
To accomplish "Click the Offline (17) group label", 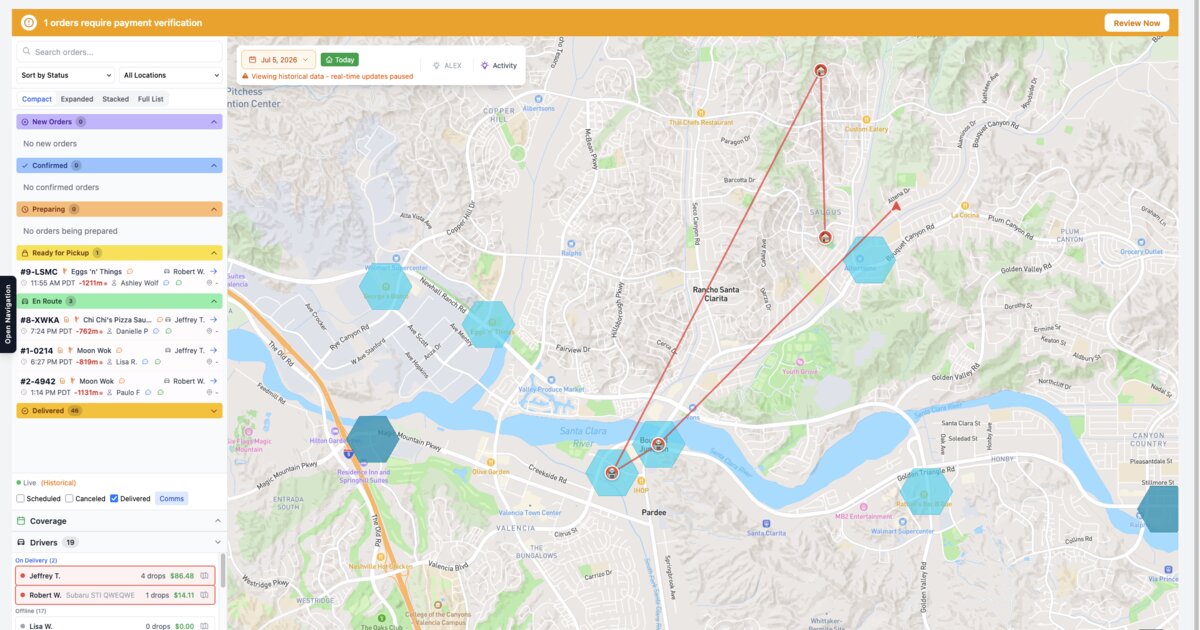I will (30, 610).
